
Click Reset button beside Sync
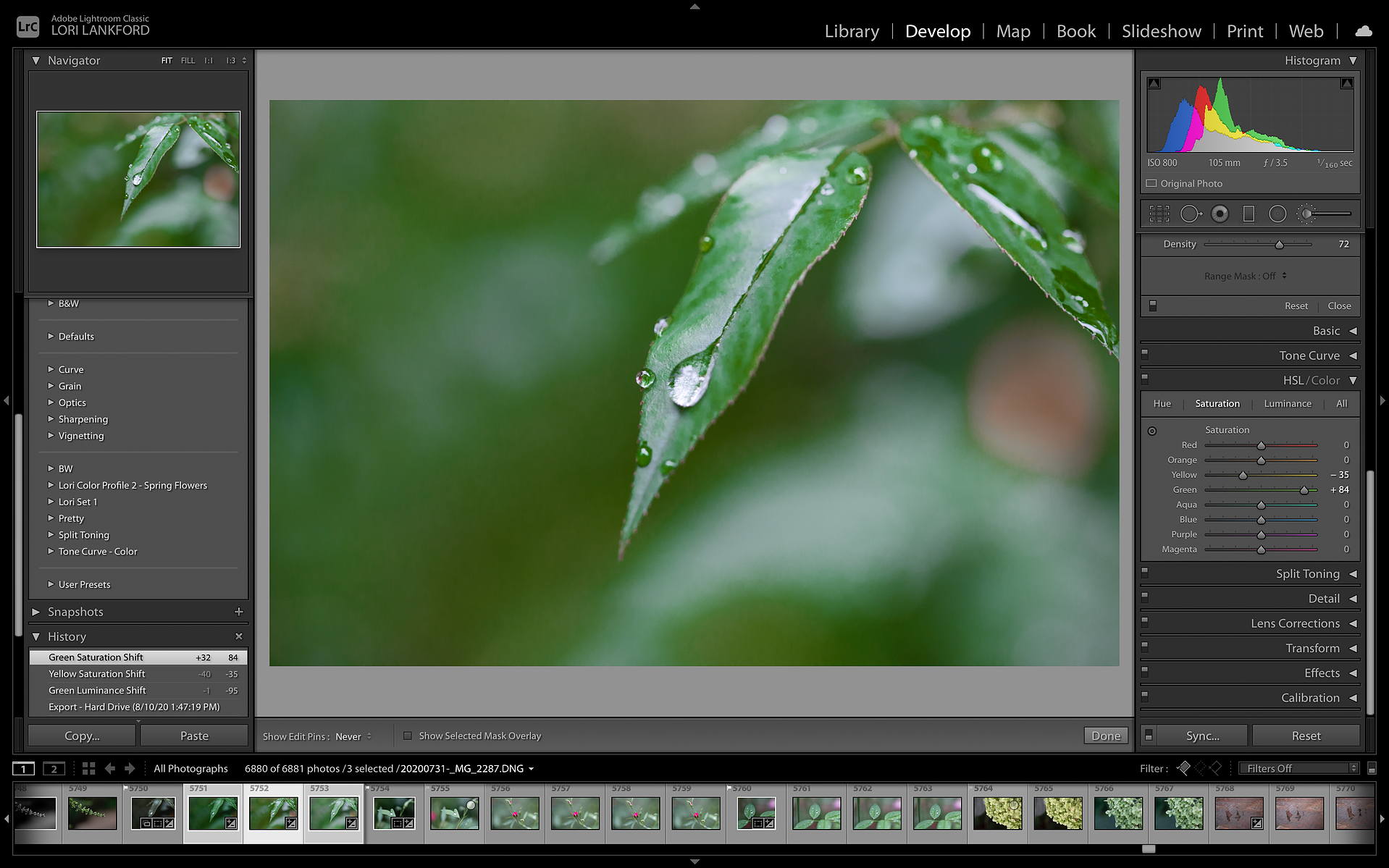click(1306, 736)
